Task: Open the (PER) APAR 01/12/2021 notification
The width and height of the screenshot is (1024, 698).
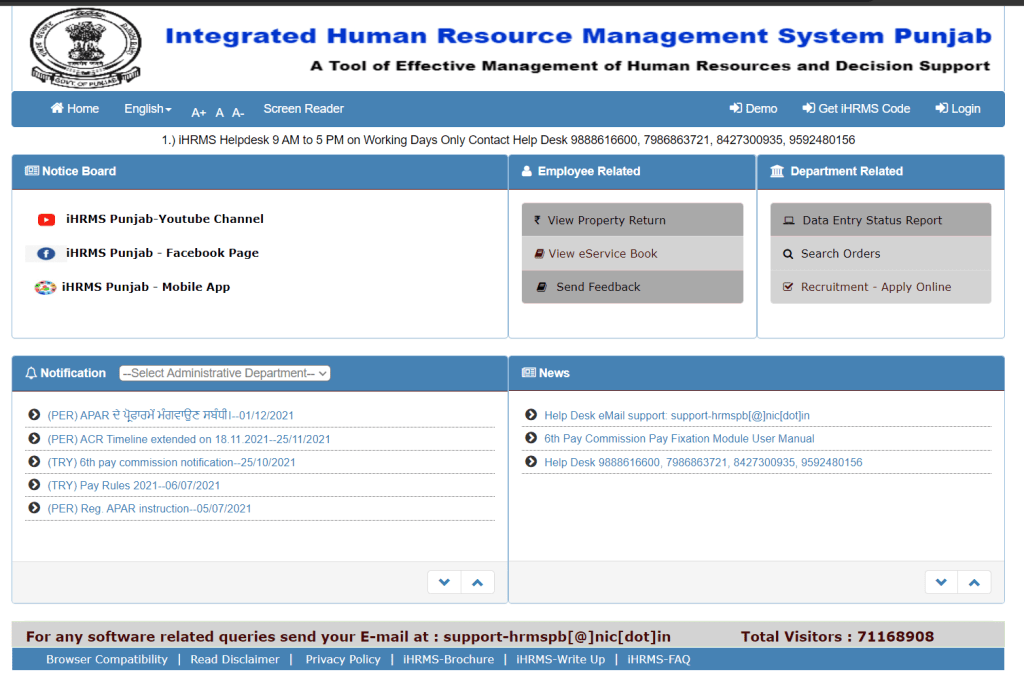Action: click(170, 415)
